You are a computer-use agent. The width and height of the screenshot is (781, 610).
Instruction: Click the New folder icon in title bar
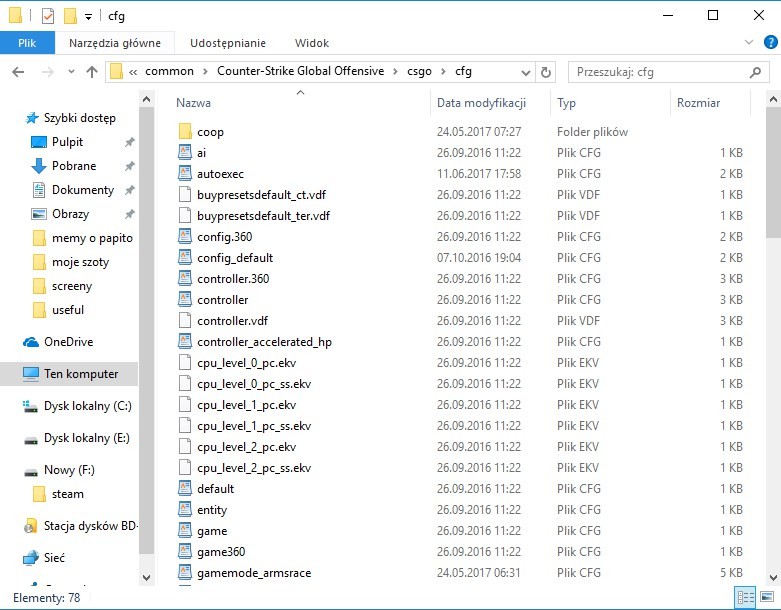(70, 16)
